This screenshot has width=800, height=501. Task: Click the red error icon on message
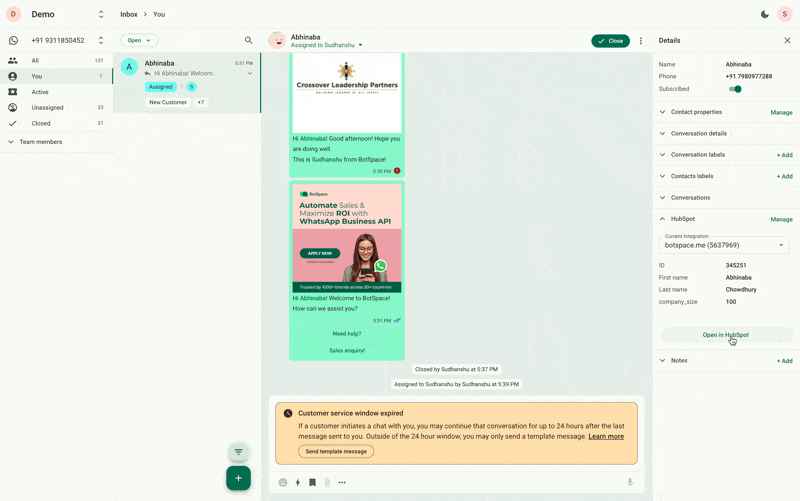pos(397,171)
